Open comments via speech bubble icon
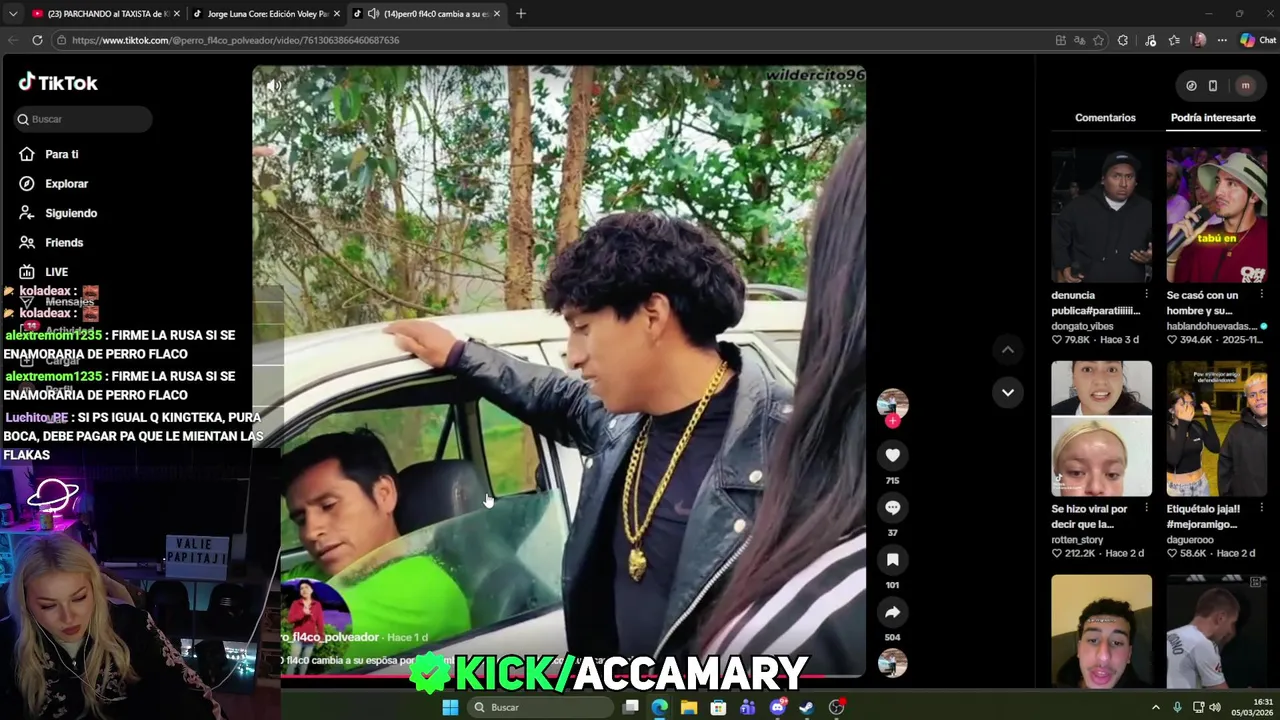 (x=892, y=508)
